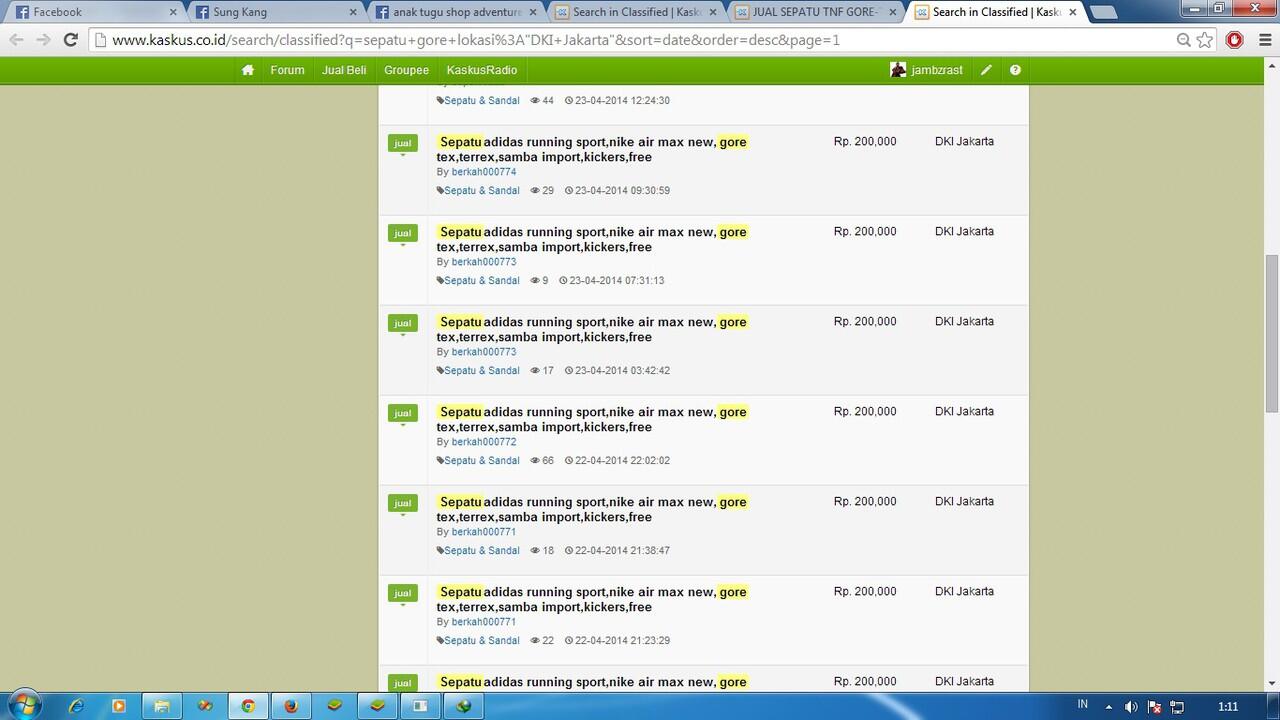Open Groupee in Kaskus navigation

point(406,70)
